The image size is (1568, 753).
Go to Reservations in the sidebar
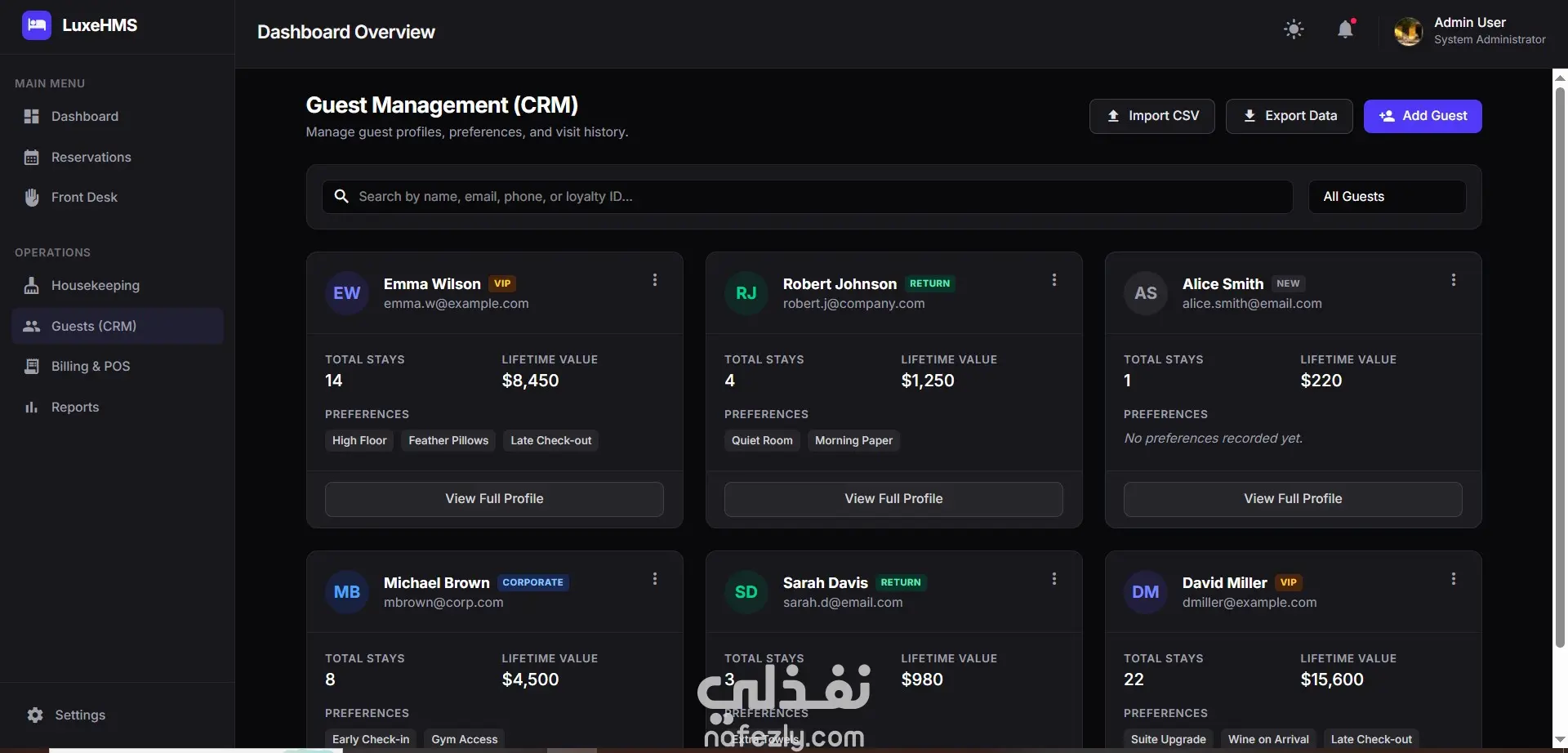(x=118, y=157)
